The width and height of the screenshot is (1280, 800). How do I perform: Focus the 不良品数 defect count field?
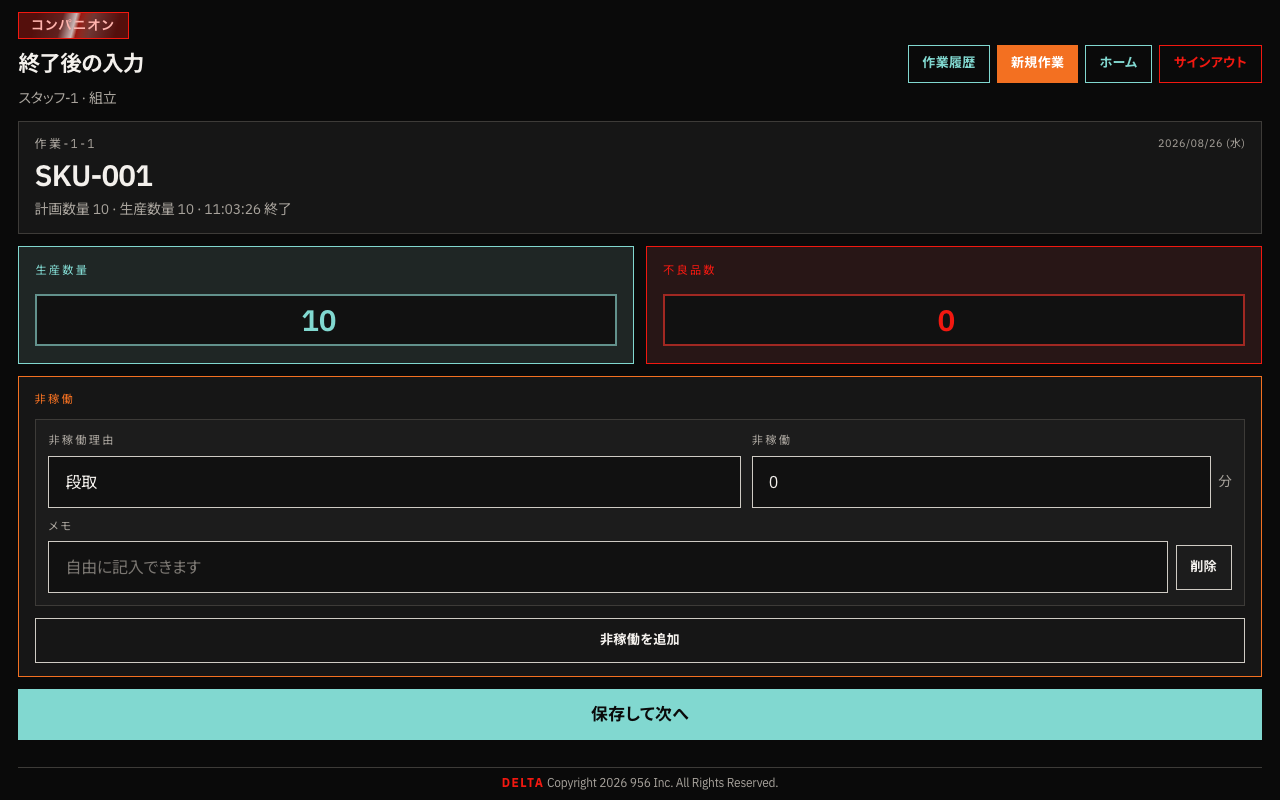pos(954,320)
